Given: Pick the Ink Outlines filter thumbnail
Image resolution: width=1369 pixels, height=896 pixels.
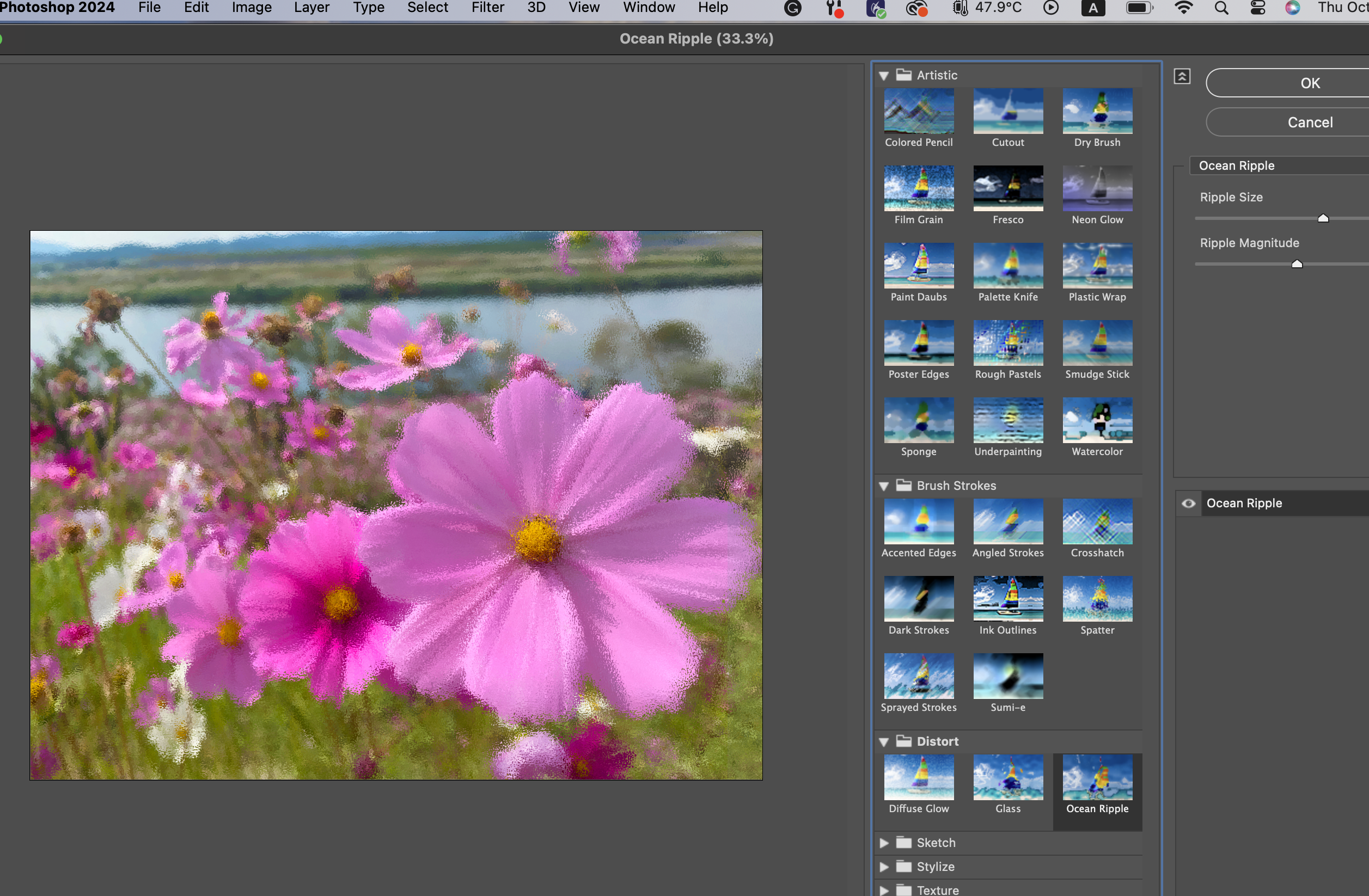Looking at the screenshot, I should 1008,599.
